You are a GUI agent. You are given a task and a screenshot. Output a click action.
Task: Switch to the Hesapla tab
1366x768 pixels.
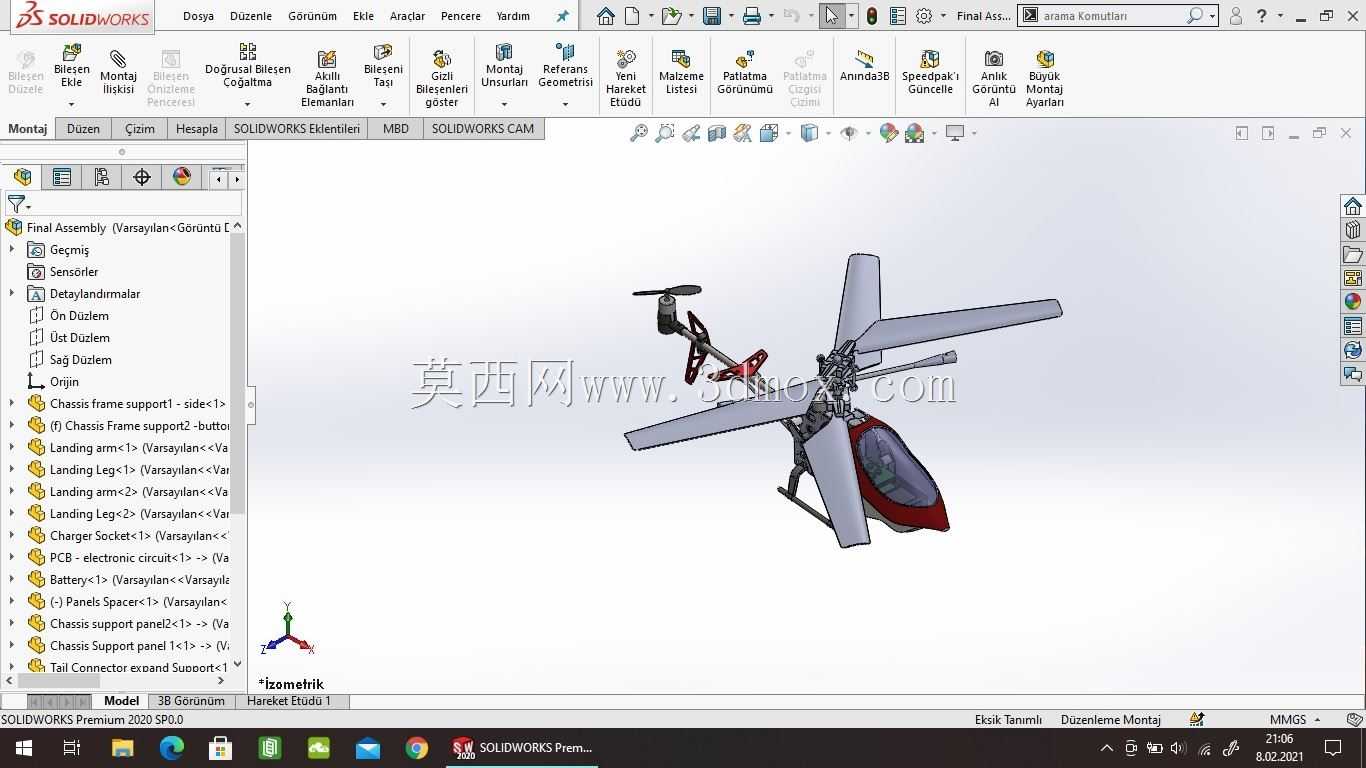coord(196,128)
